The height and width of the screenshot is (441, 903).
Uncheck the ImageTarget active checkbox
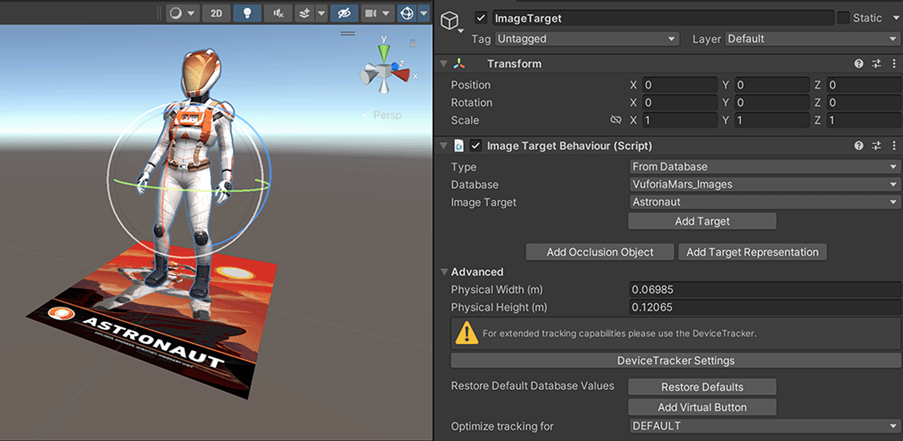click(481, 18)
